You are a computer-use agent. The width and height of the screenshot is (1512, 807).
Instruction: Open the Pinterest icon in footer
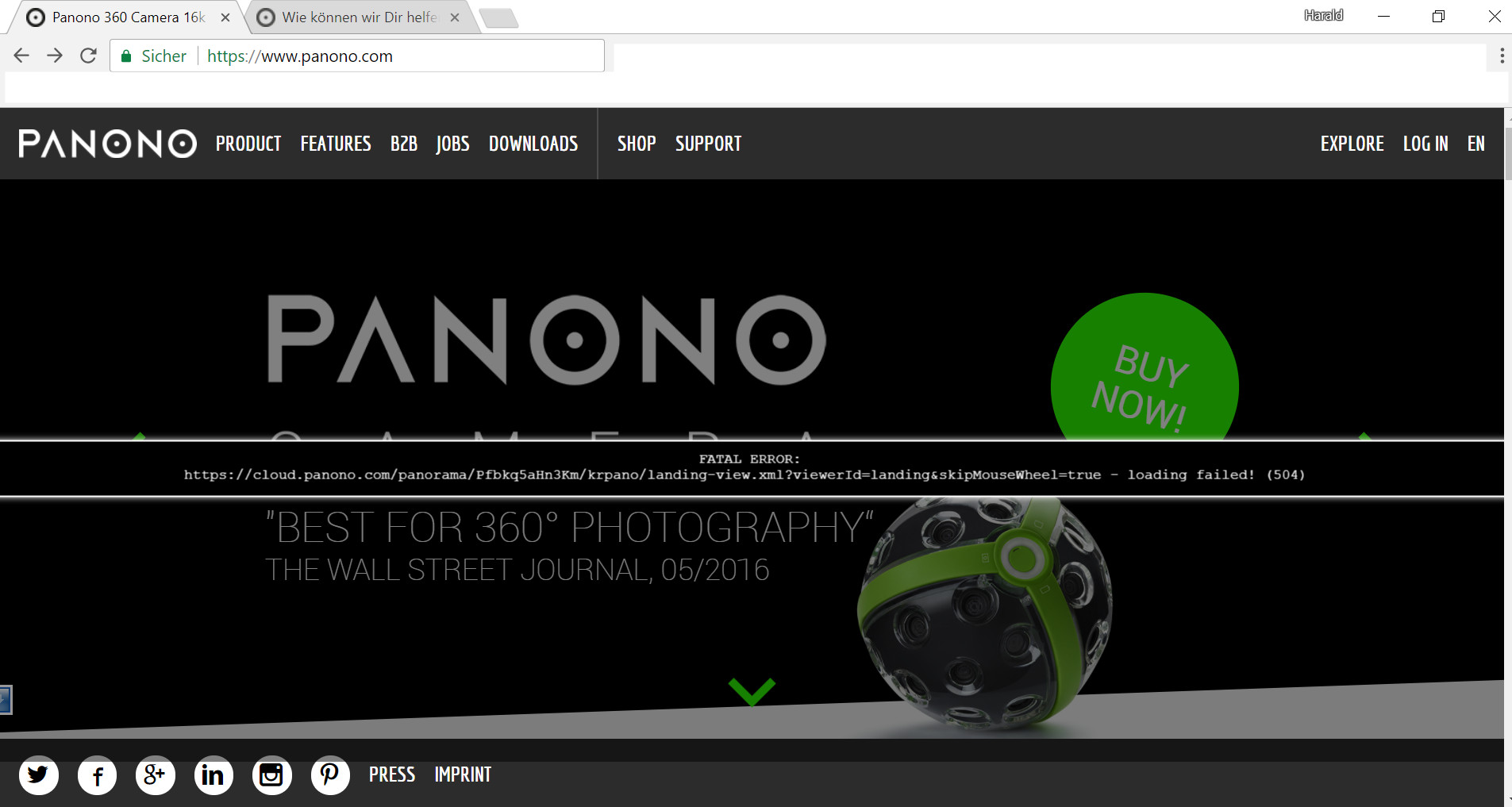coord(330,775)
